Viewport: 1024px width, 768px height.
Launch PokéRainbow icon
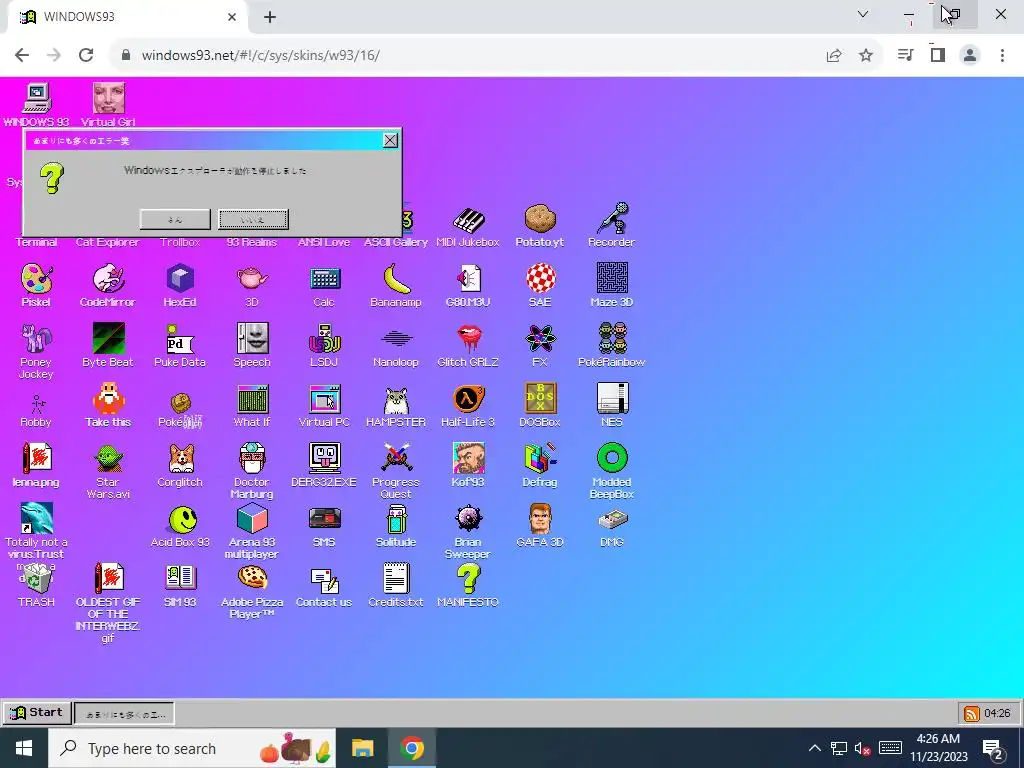612,339
